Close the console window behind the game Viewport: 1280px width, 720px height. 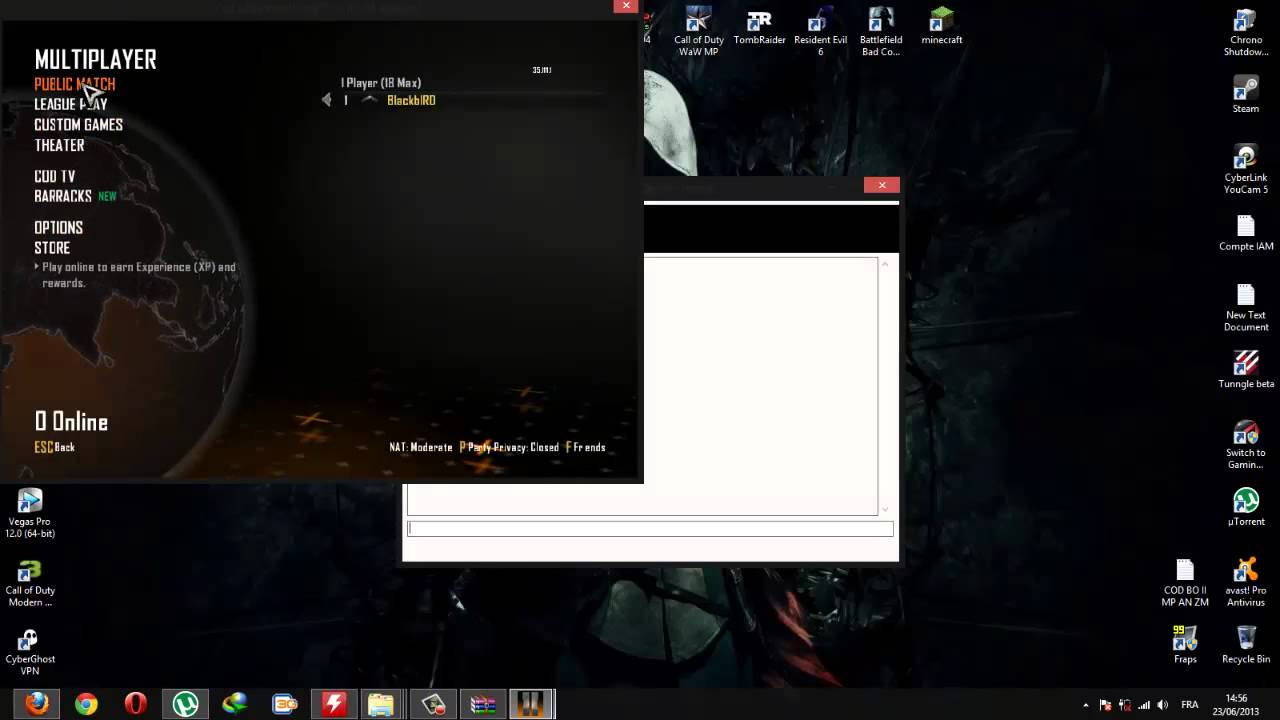point(882,185)
